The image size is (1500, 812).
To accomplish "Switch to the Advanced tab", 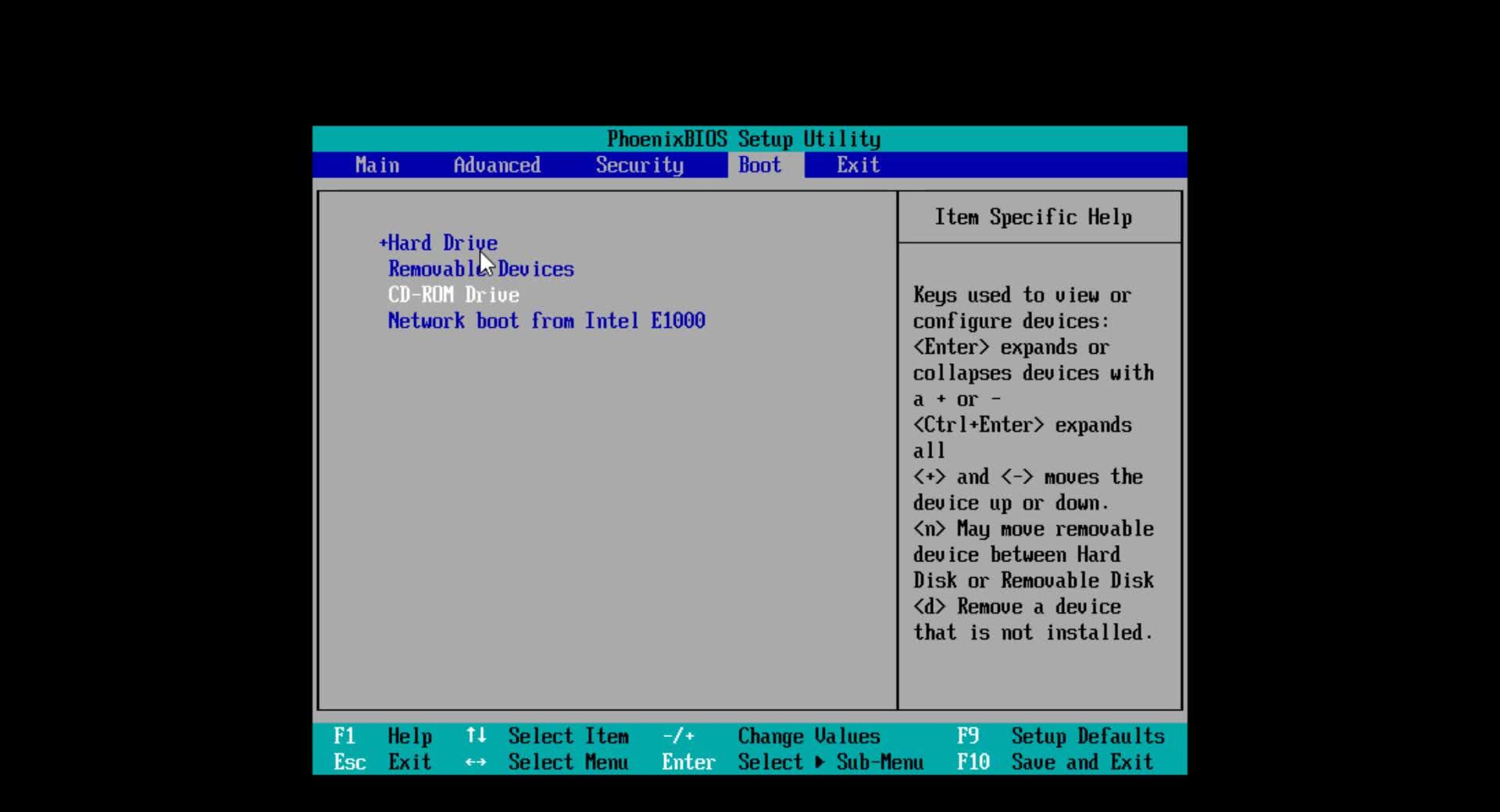I will 497,165.
